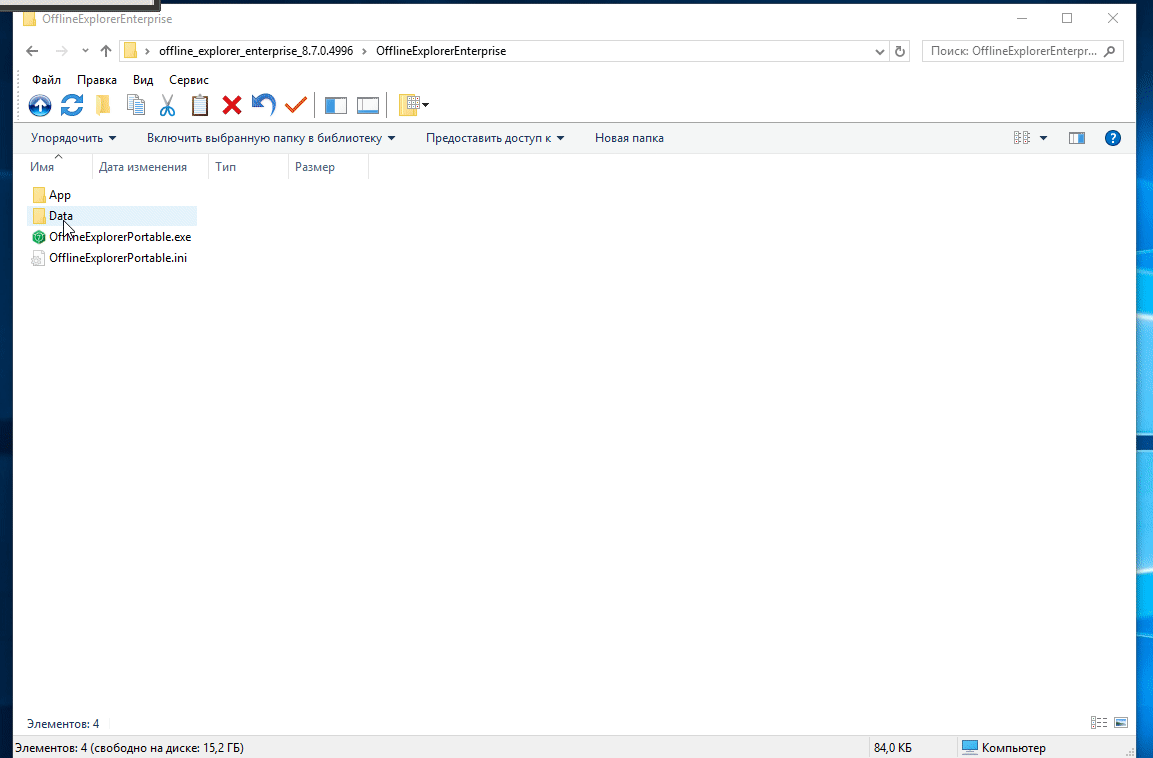Click the change view icon in command bar
The width and height of the screenshot is (1153, 758).
1022,138
